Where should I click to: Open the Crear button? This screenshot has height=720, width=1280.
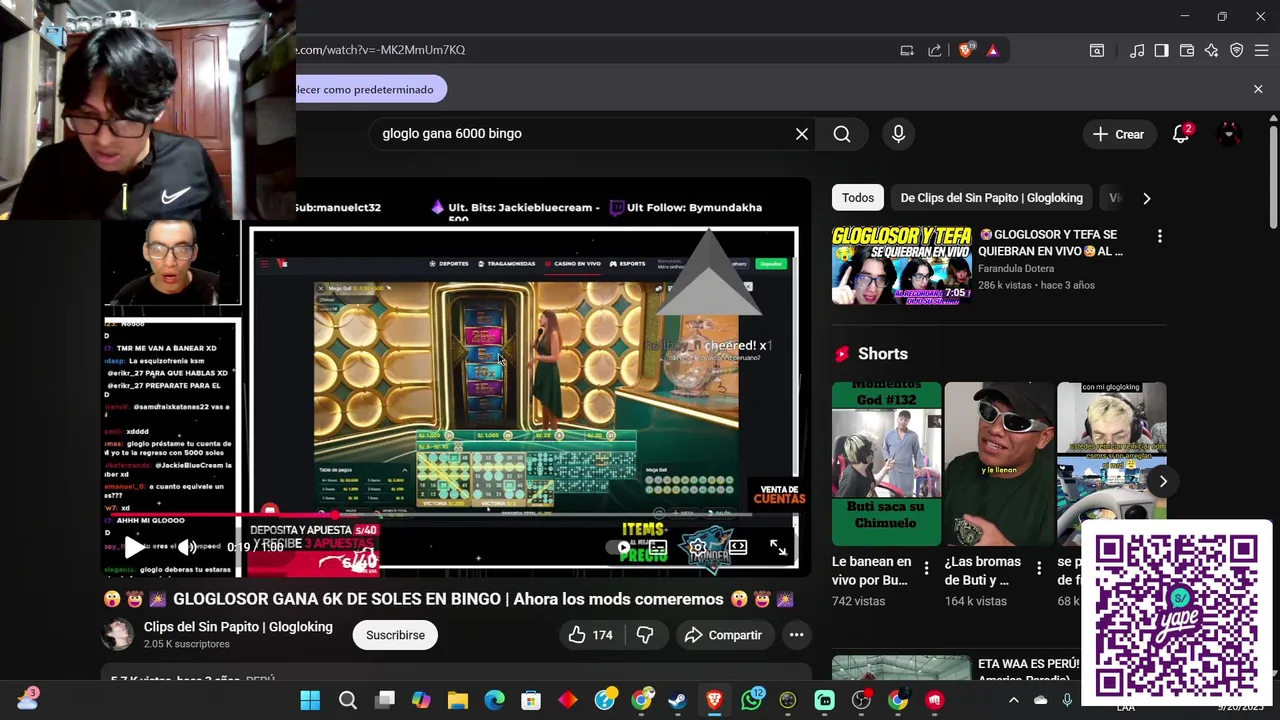pyautogui.click(x=1118, y=134)
